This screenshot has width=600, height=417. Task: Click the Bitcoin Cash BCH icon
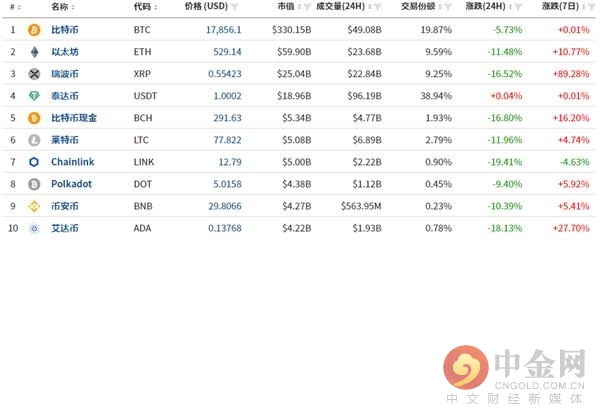pos(34,118)
